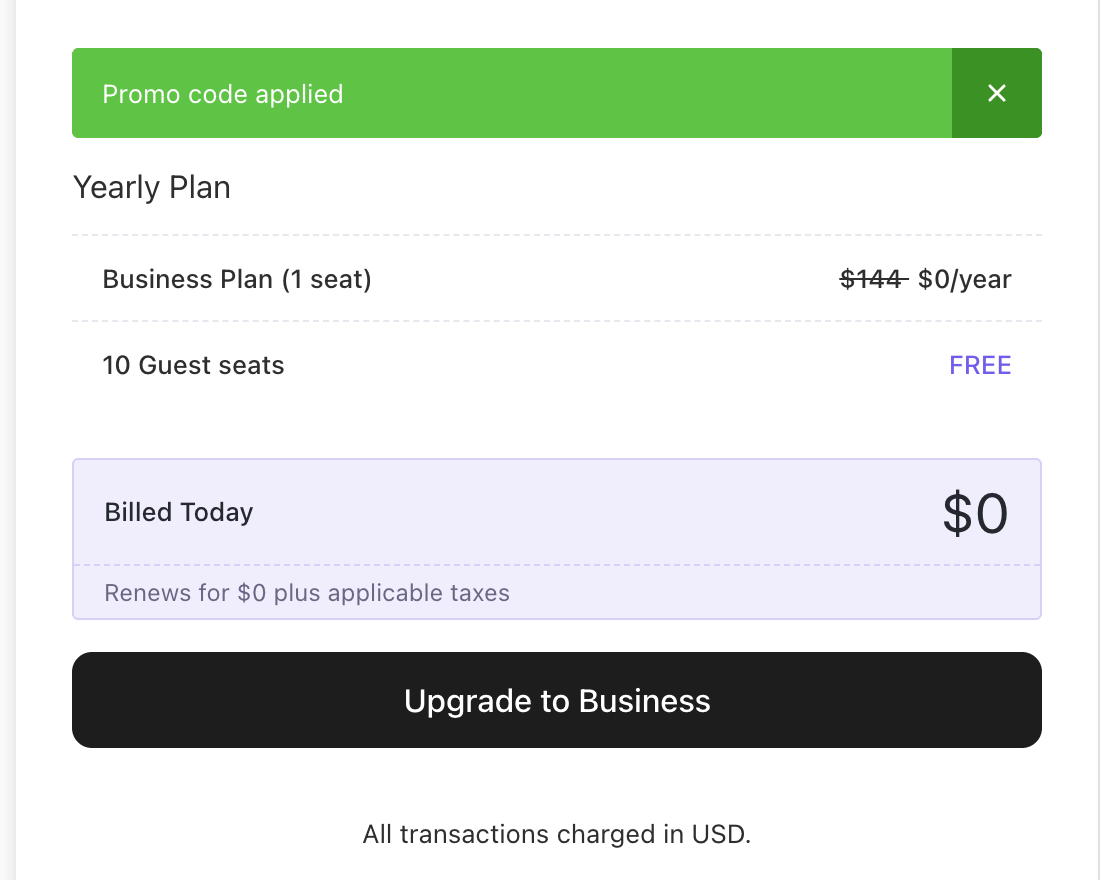Click the Upgrade to Business button
The width and height of the screenshot is (1114, 880).
pos(557,700)
